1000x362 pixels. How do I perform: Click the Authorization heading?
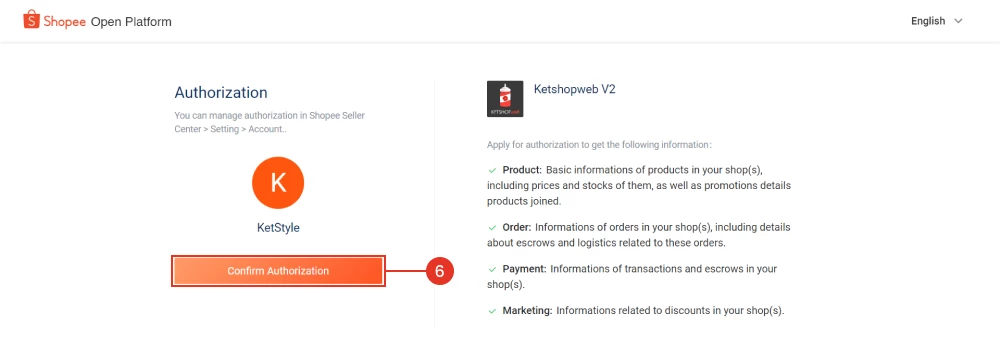(221, 92)
